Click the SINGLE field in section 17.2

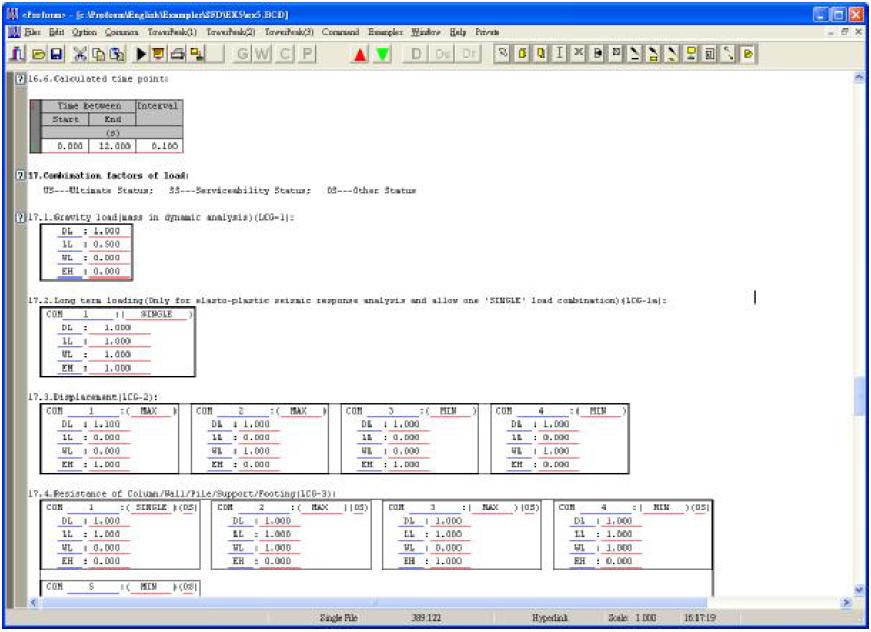pos(157,314)
